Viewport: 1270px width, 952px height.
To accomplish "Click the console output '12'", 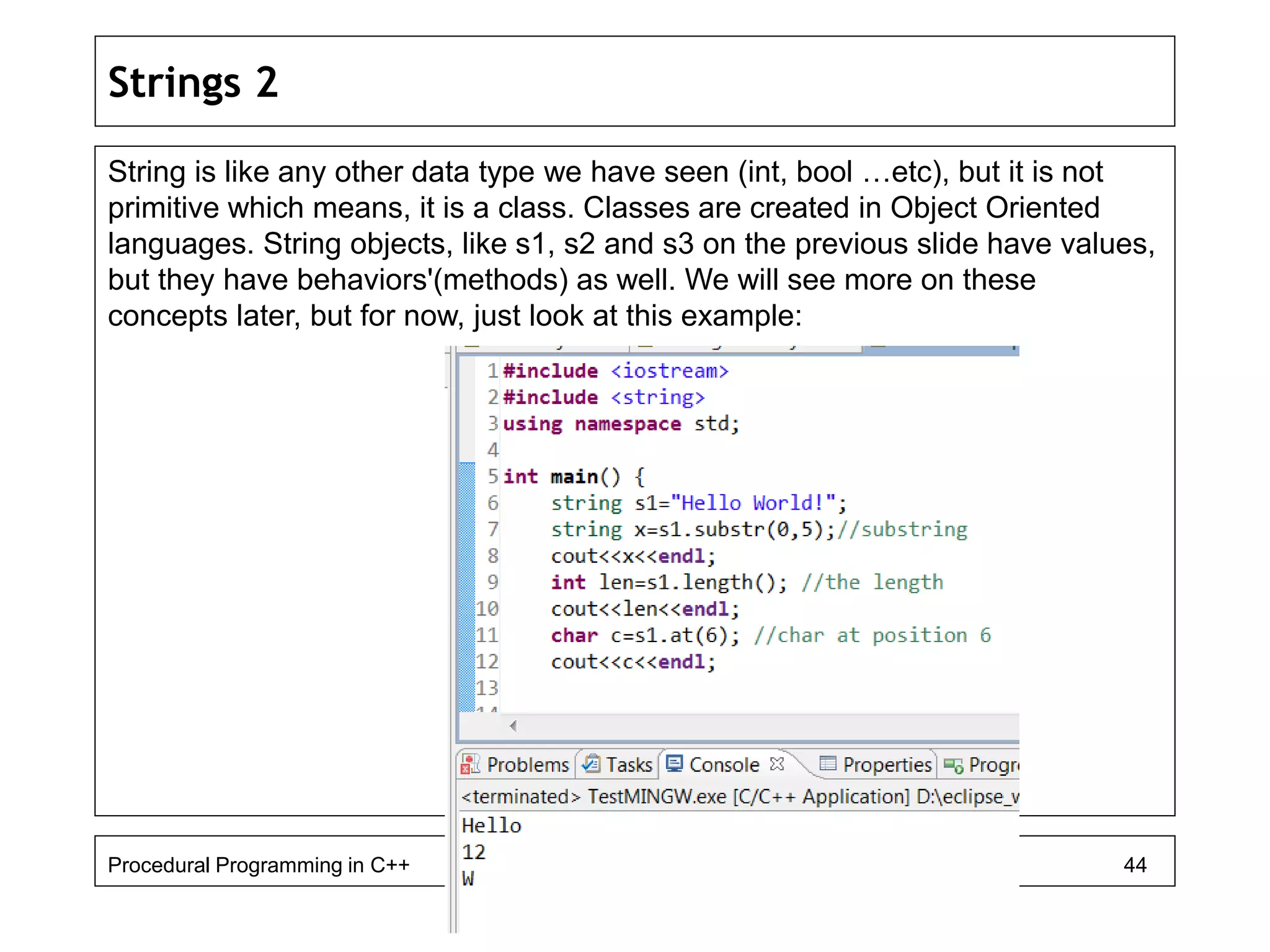I will (474, 852).
